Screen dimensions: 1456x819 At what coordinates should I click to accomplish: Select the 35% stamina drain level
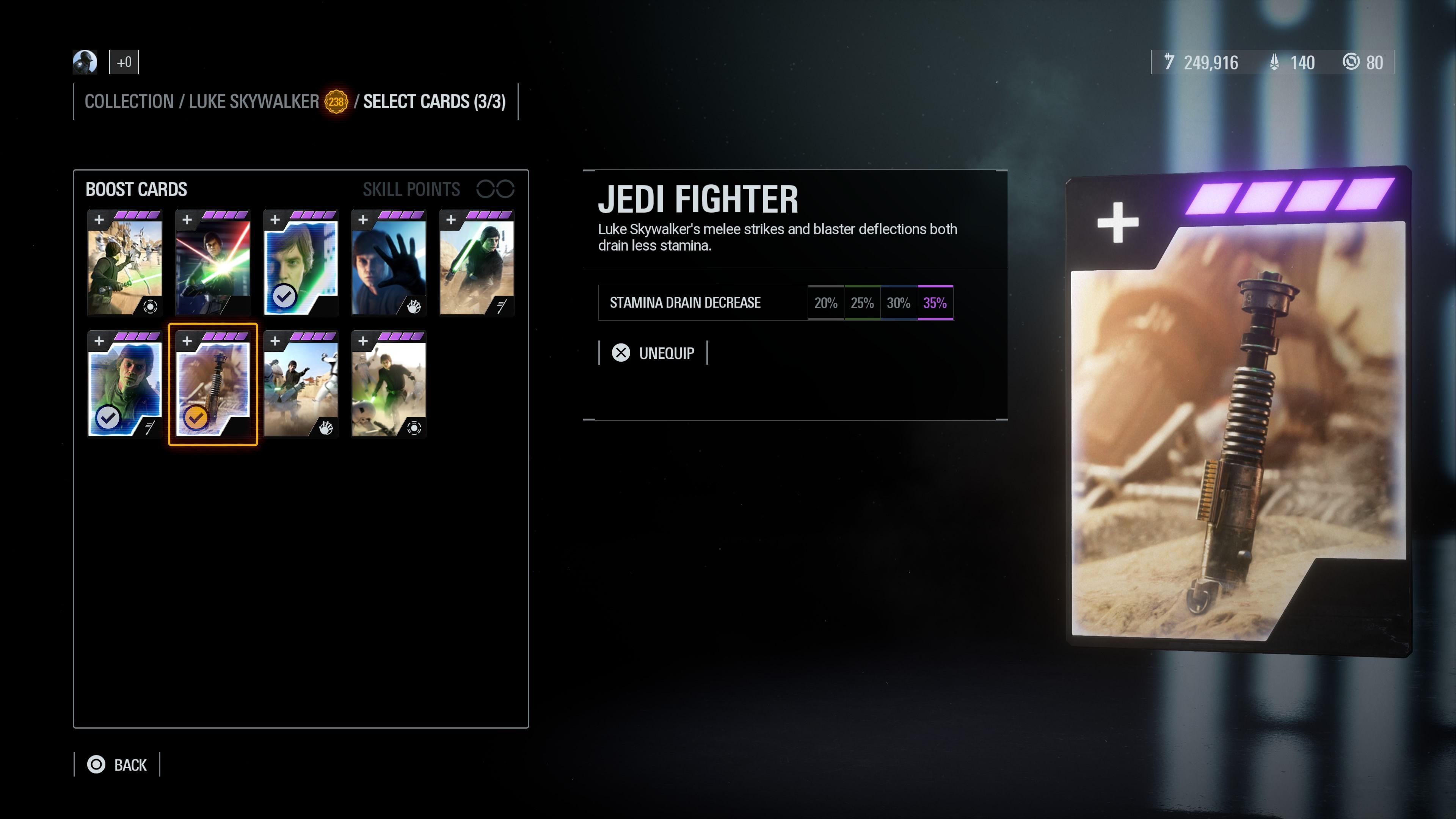click(935, 303)
